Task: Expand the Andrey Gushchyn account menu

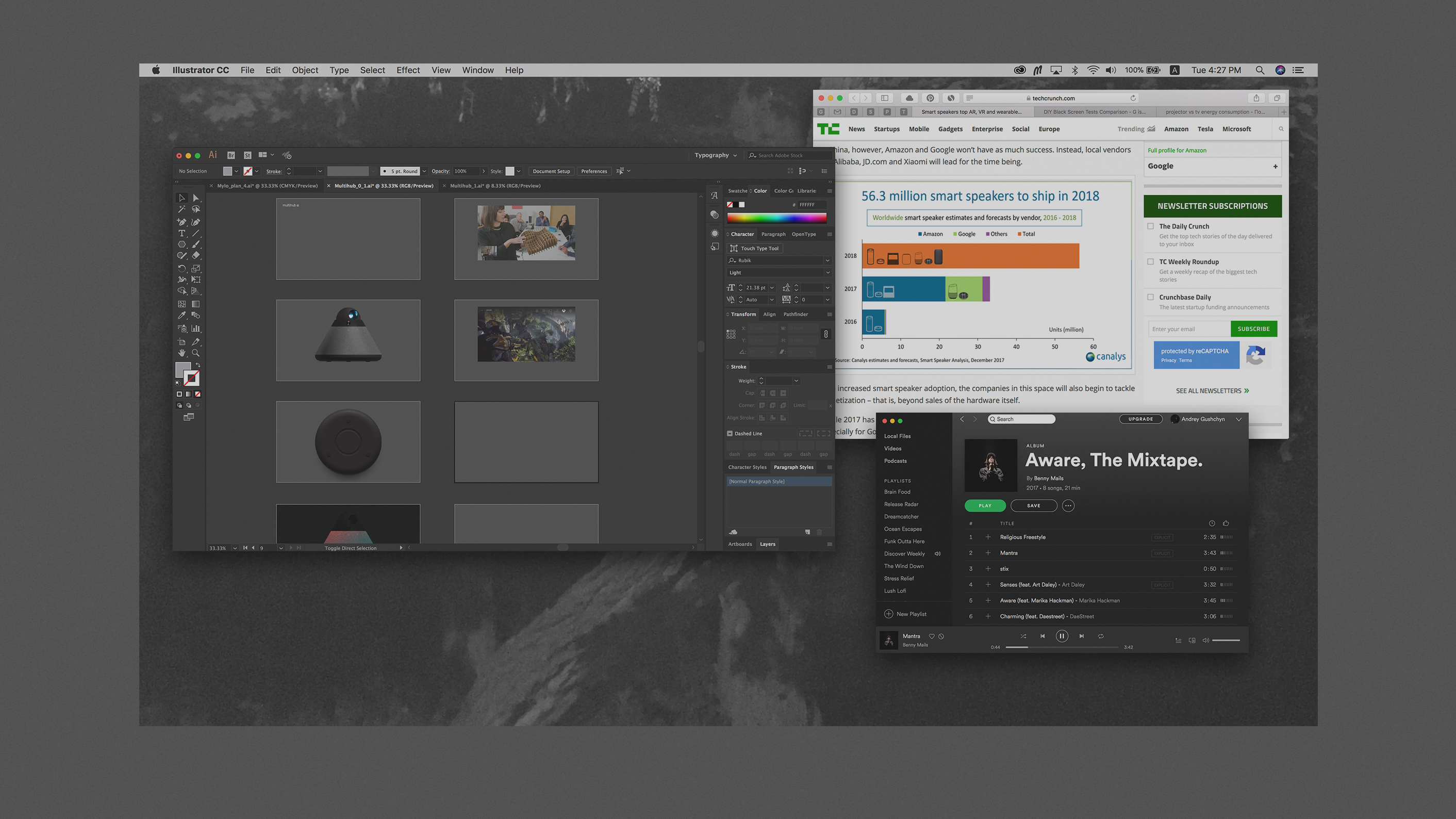Action: point(1238,419)
